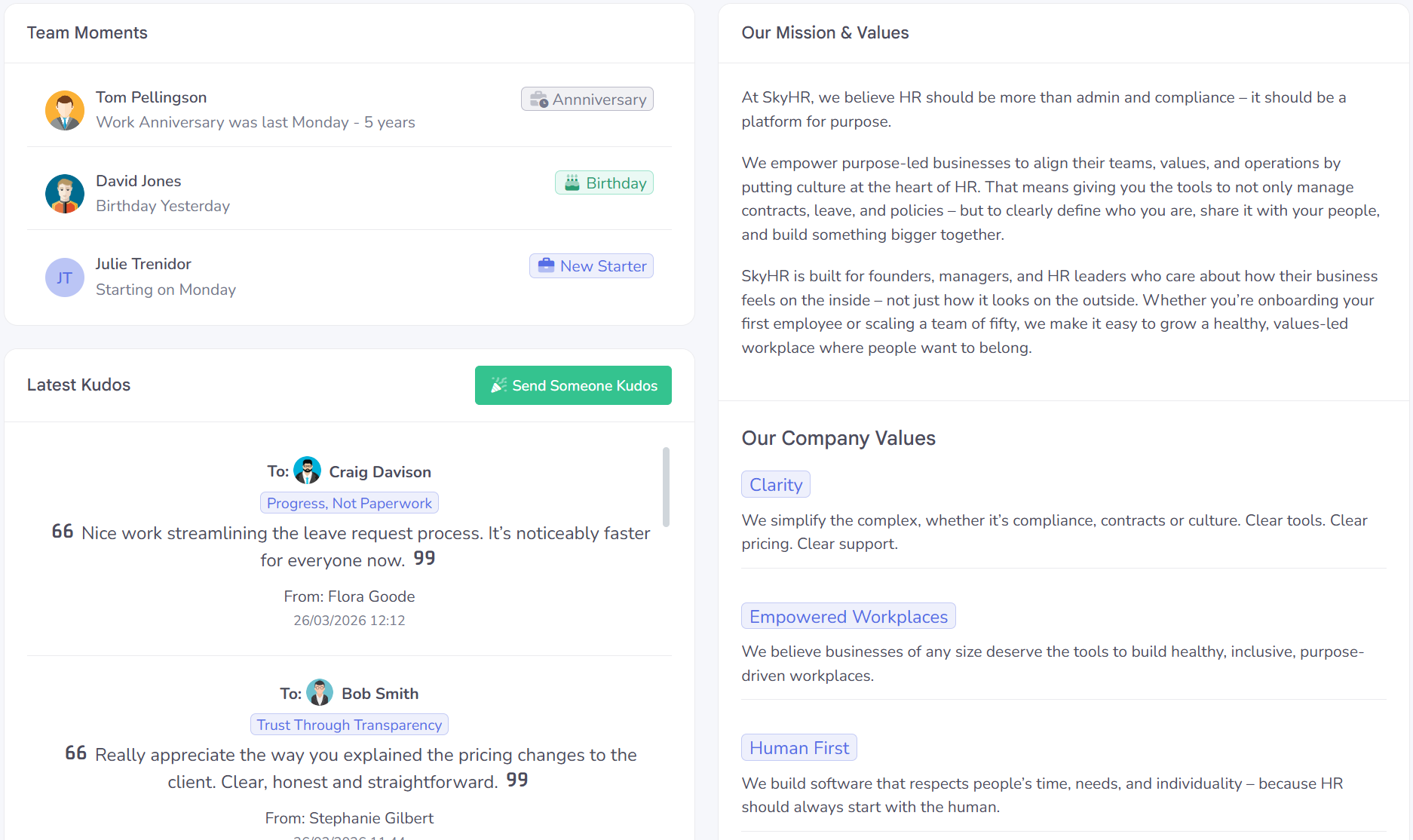Open the Human First value tag
Screen dimensions: 1413x840
tap(799, 748)
